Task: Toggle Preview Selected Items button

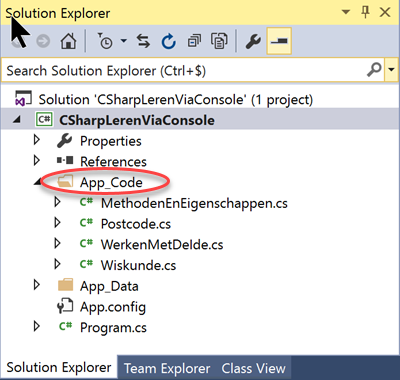Action: [x=279, y=41]
